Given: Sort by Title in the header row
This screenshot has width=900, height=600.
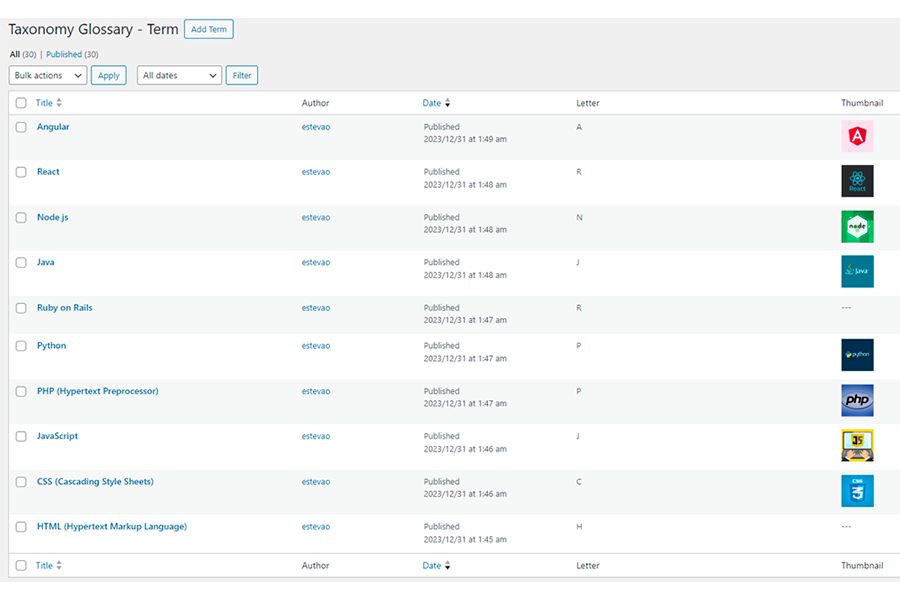Looking at the screenshot, I should 44,103.
